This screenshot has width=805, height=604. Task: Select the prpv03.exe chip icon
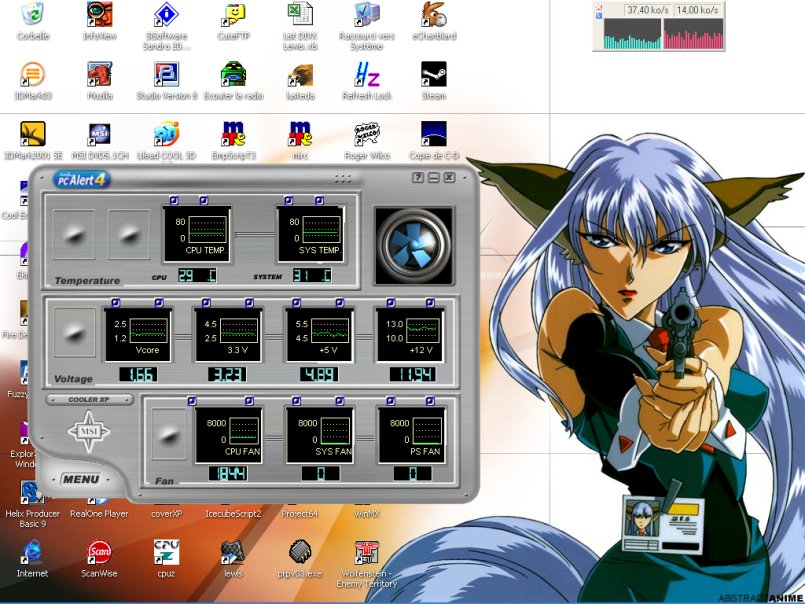coord(300,552)
